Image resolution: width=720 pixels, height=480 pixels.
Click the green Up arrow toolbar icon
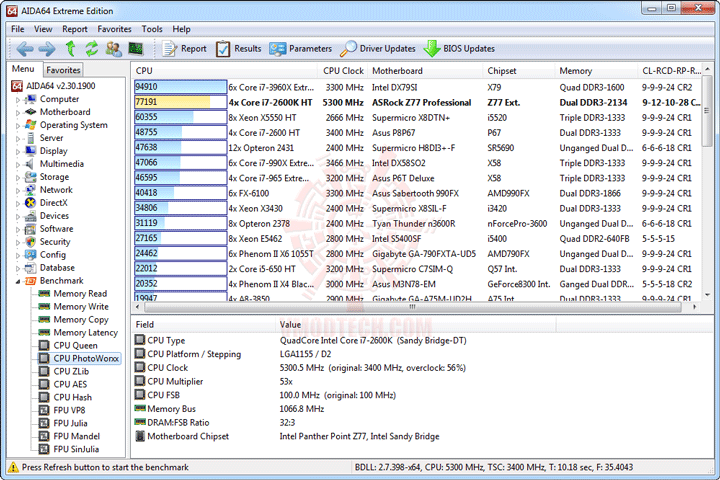[x=70, y=49]
